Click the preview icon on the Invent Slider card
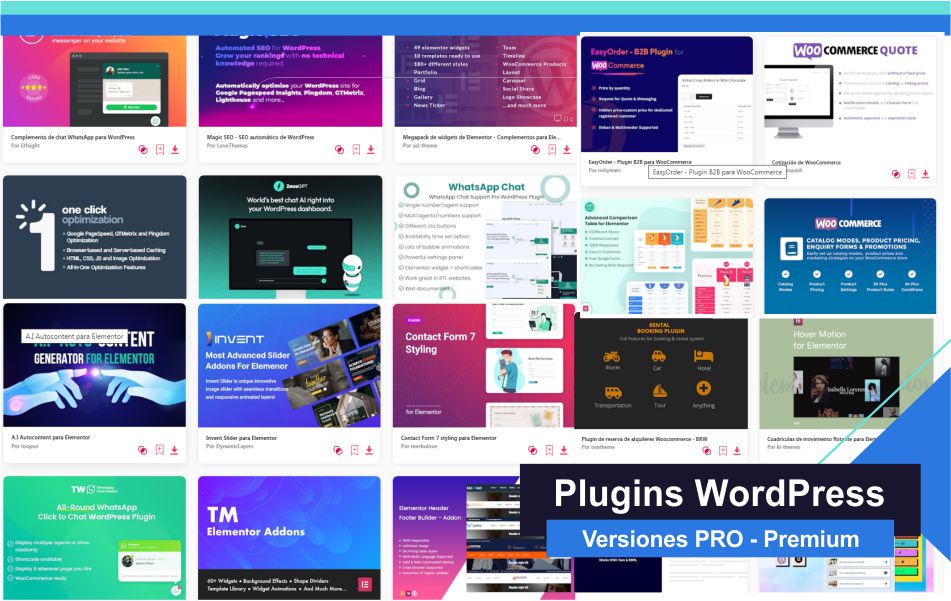The width and height of the screenshot is (951, 601). point(338,450)
